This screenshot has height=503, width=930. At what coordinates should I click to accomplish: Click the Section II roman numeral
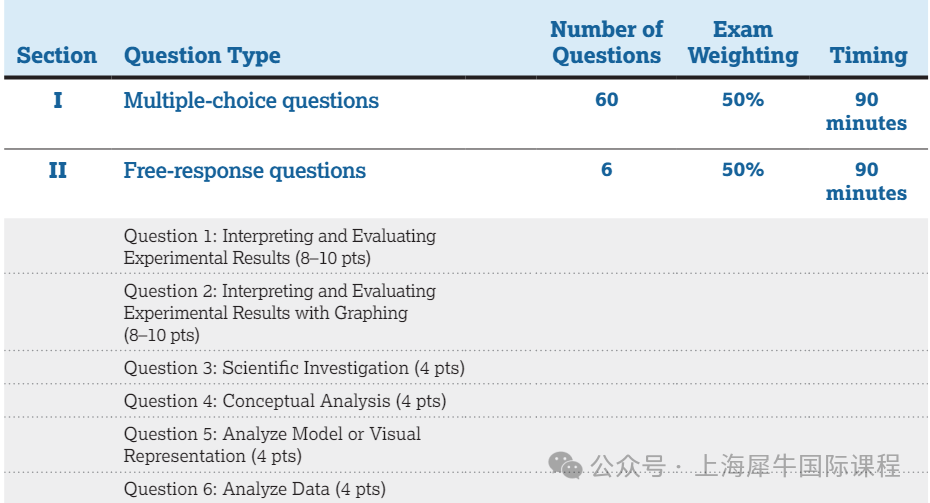[57, 171]
